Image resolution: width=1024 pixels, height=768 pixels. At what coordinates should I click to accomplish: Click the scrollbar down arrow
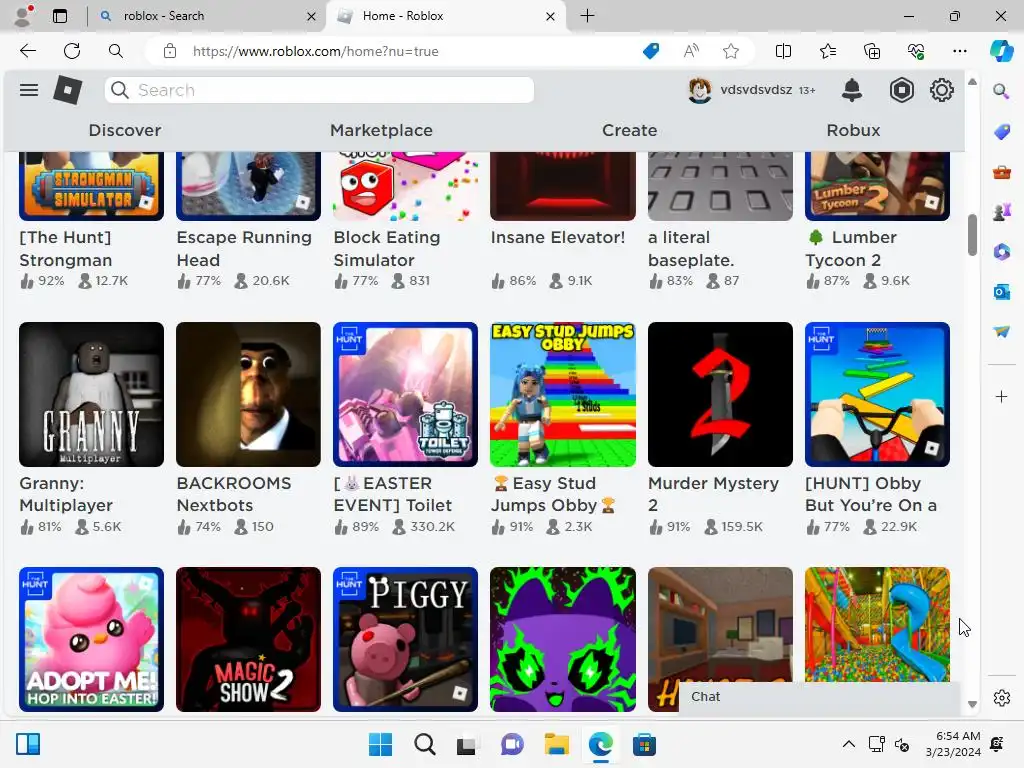click(972, 705)
